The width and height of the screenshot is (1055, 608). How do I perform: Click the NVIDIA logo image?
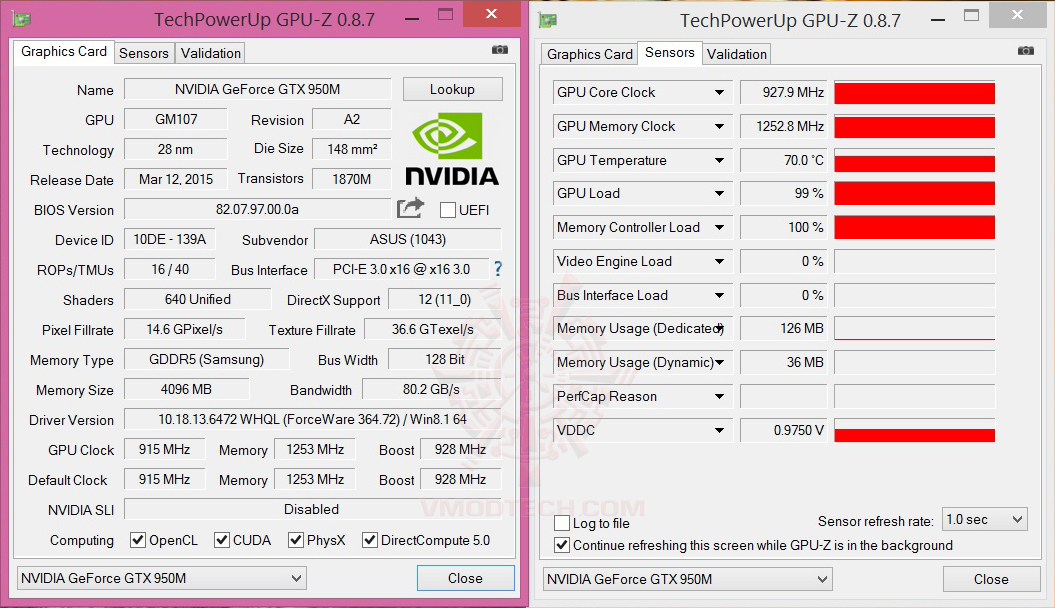(x=452, y=148)
